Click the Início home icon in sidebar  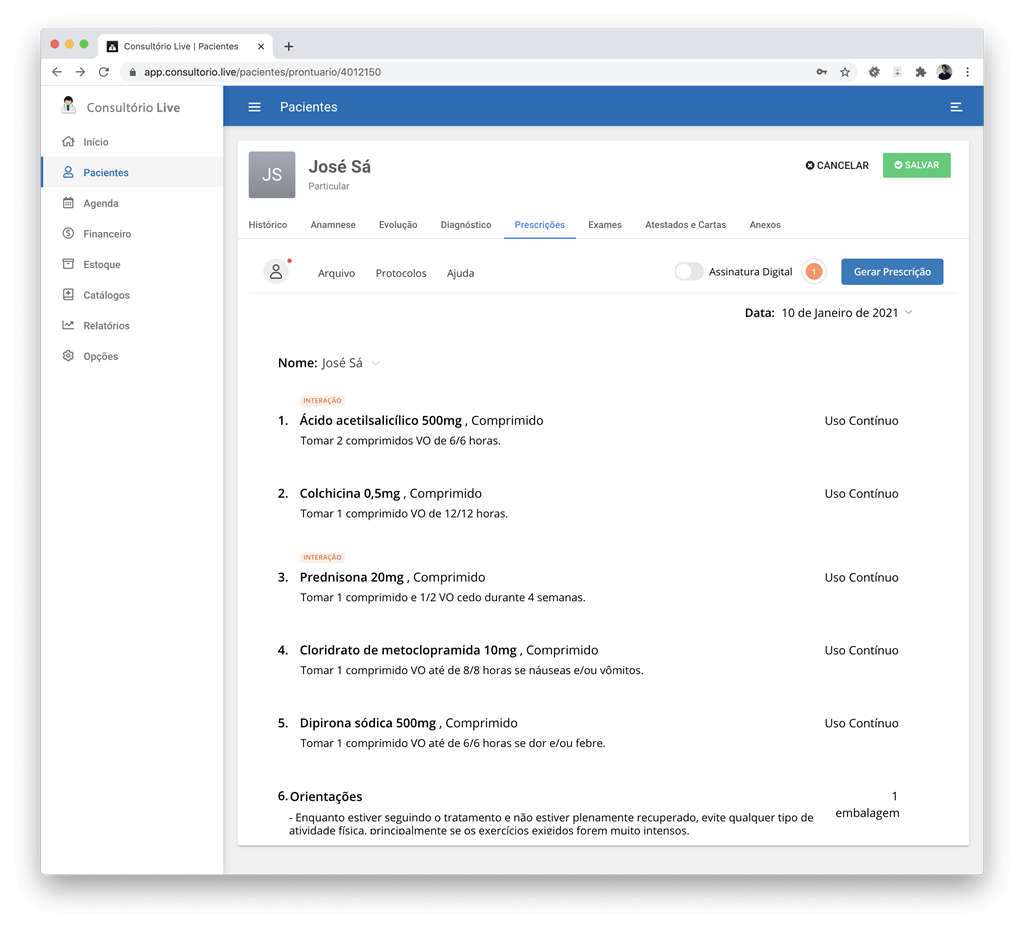[68, 142]
